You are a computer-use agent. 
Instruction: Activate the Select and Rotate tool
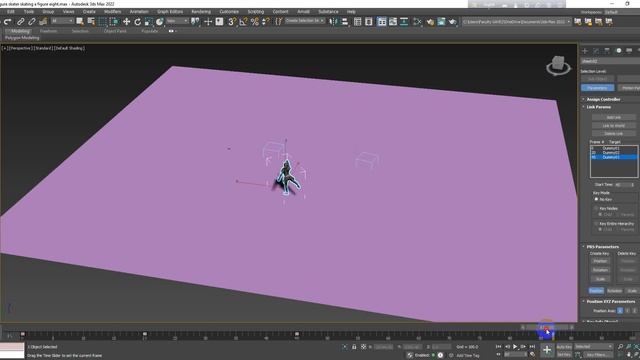click(138, 22)
